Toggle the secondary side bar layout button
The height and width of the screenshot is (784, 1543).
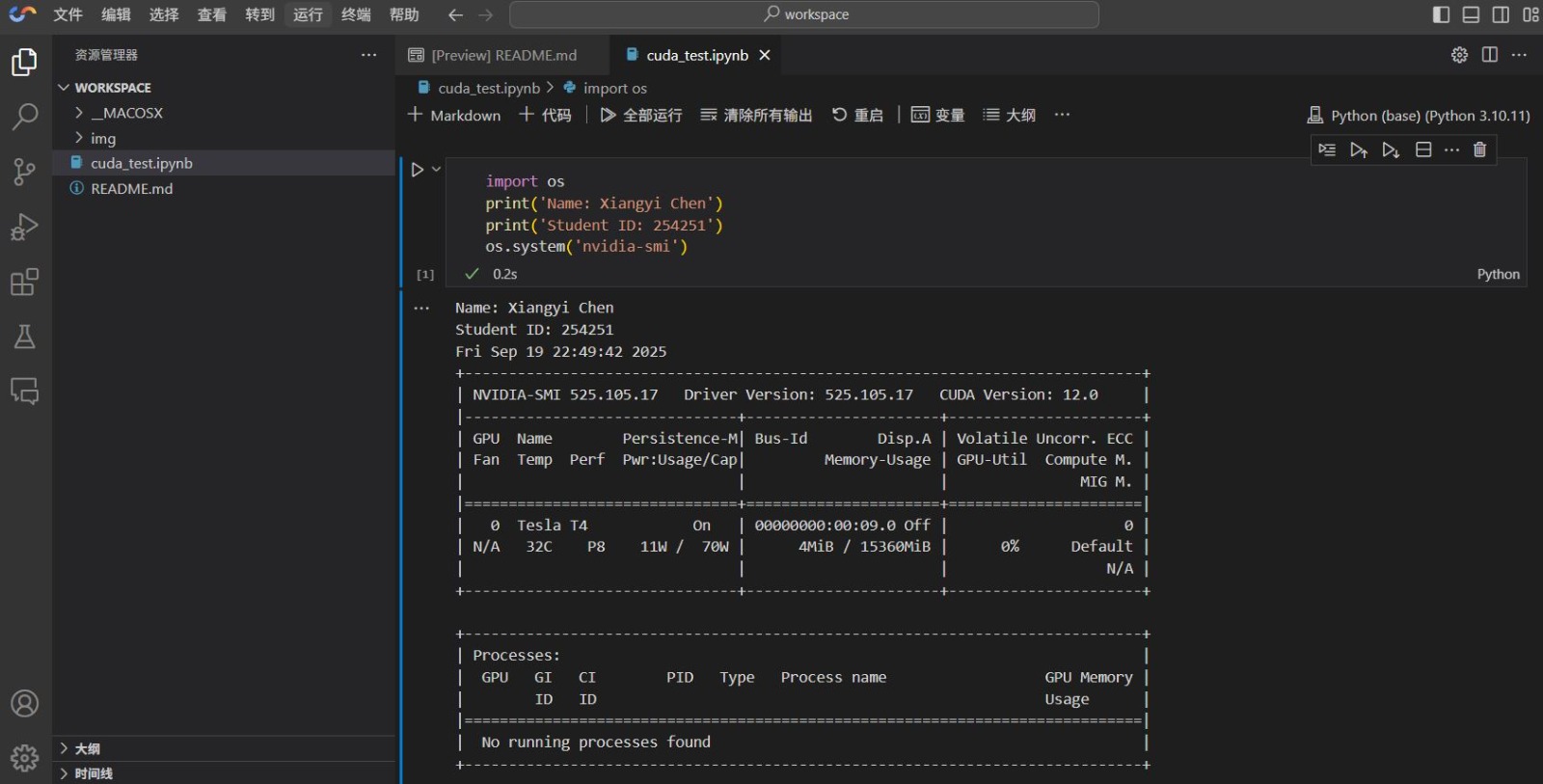pyautogui.click(x=1501, y=14)
